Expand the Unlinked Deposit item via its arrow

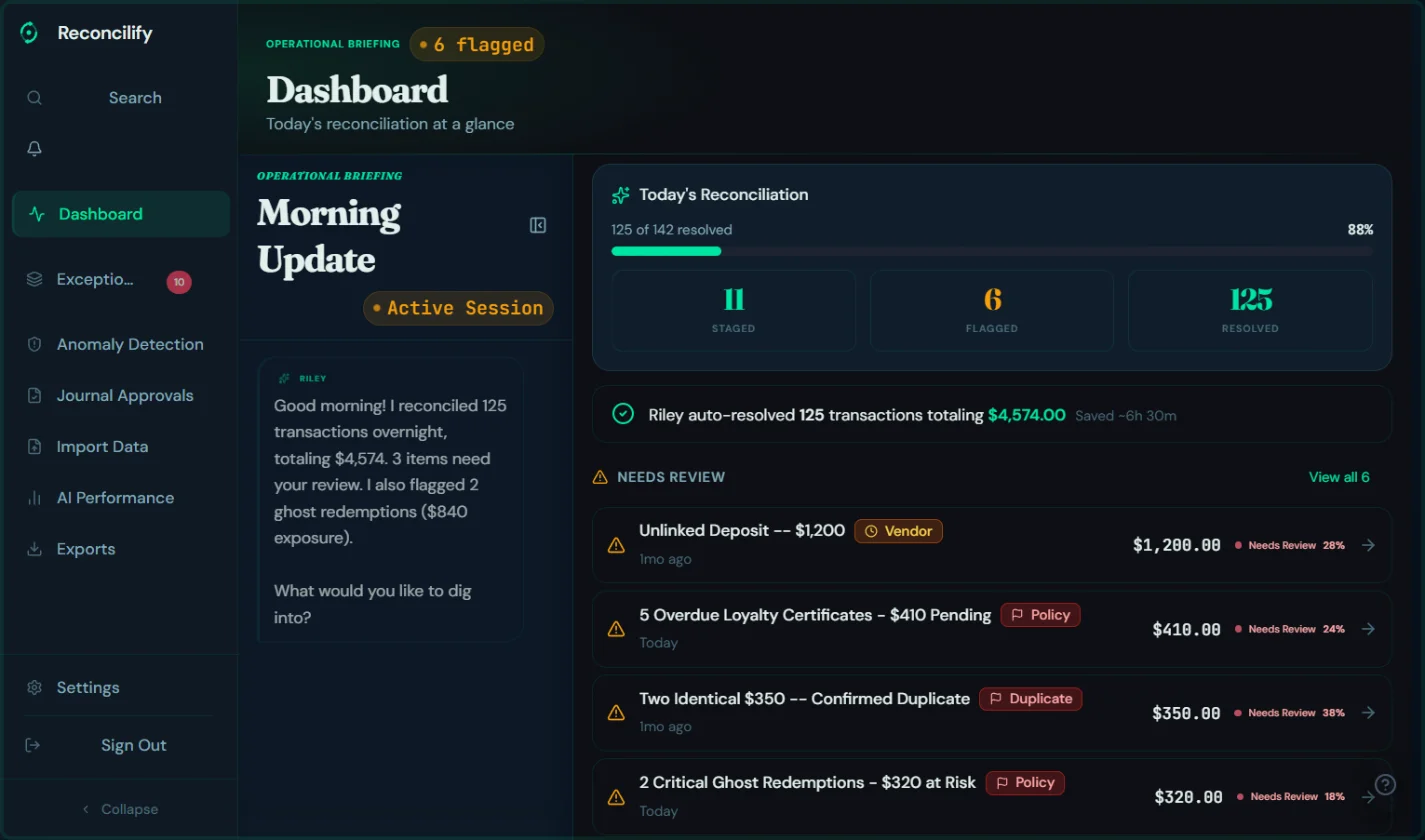point(1367,545)
